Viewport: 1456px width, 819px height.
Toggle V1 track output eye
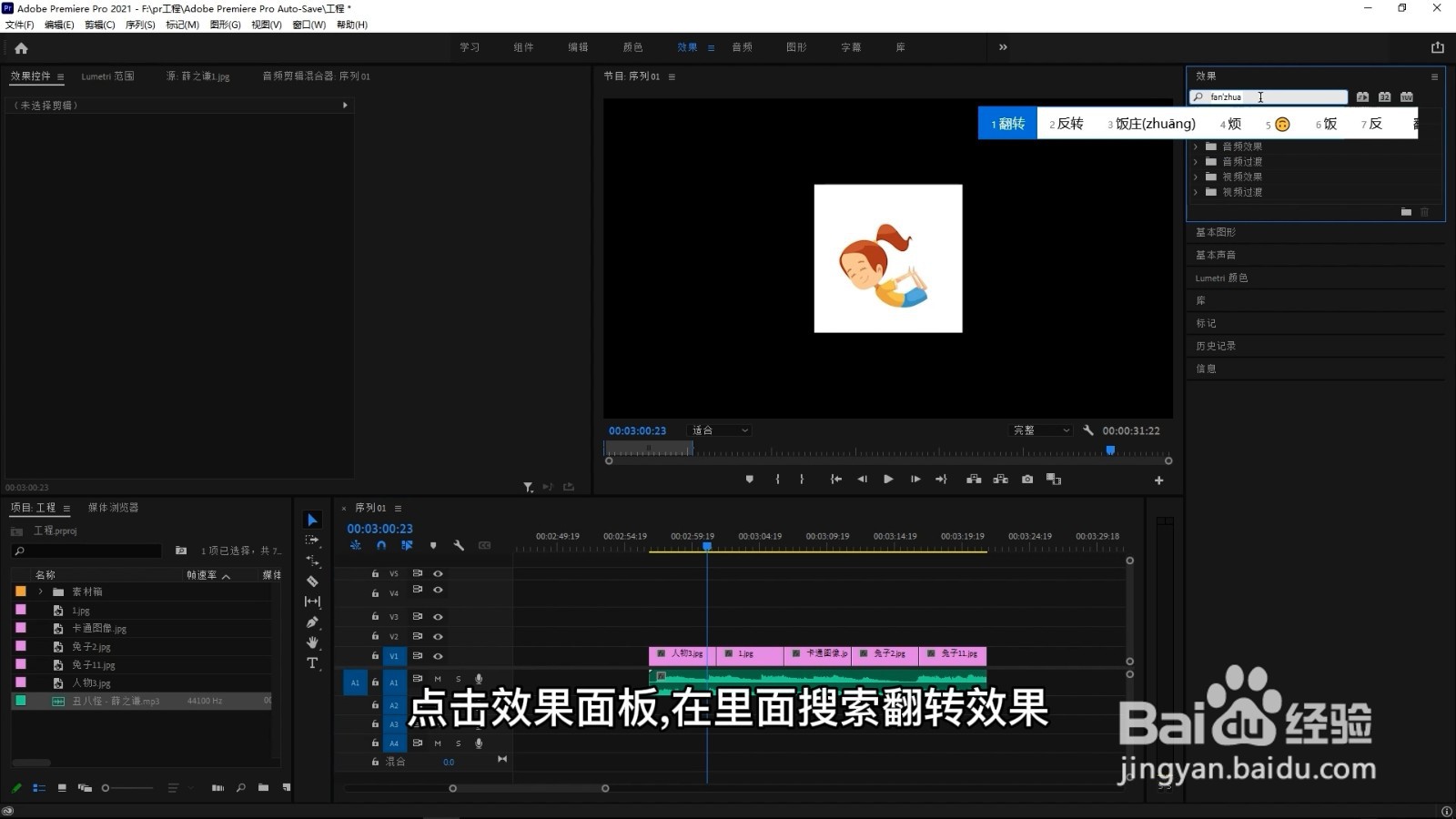coord(438,656)
